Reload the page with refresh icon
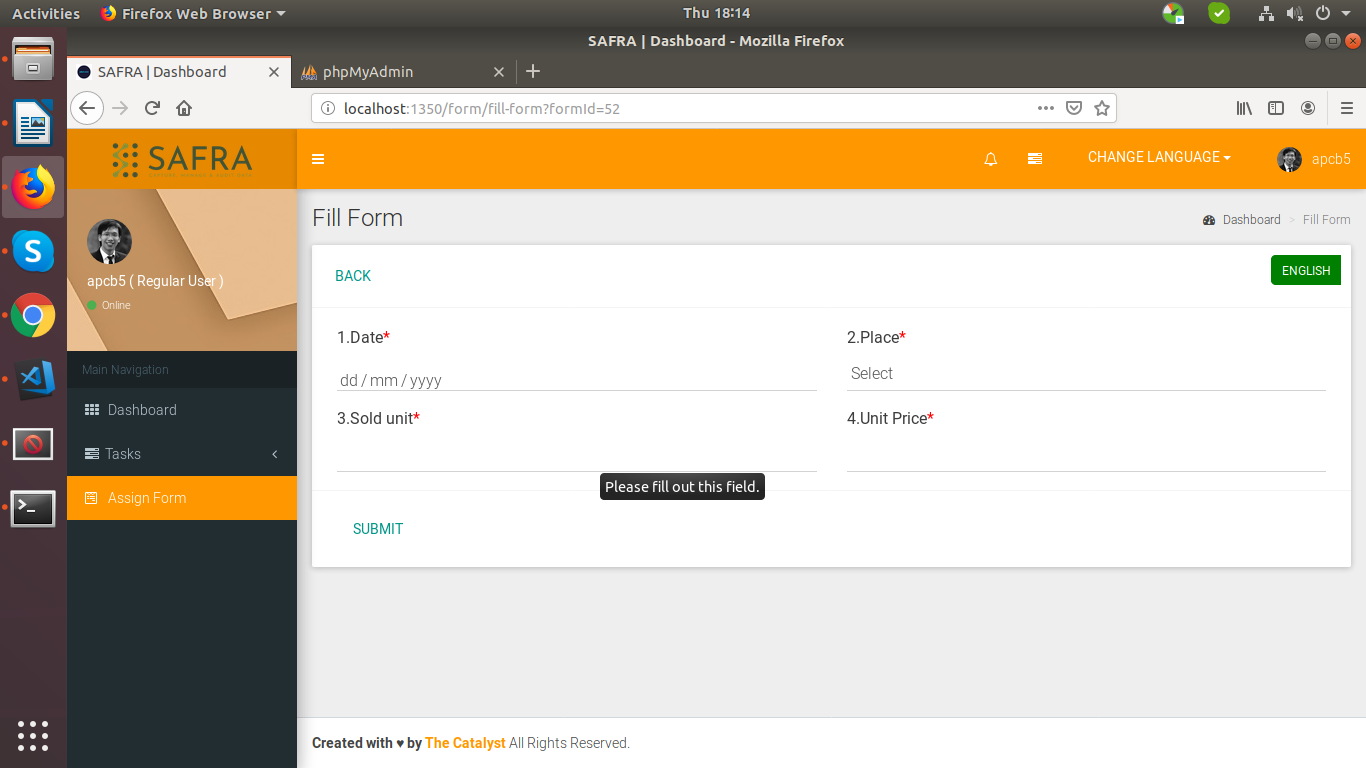The height and width of the screenshot is (768, 1366). tap(152, 108)
